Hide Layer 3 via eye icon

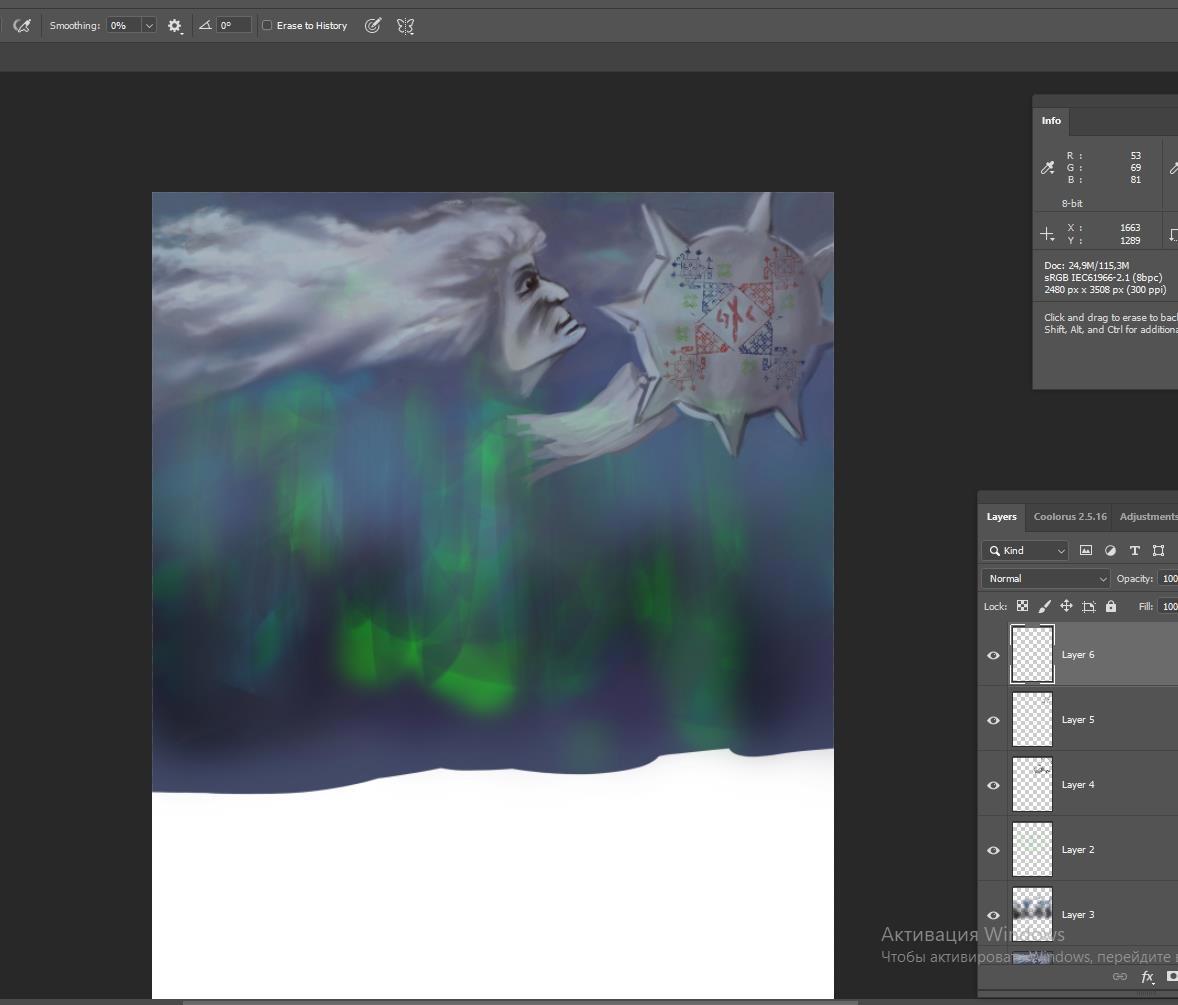(993, 915)
